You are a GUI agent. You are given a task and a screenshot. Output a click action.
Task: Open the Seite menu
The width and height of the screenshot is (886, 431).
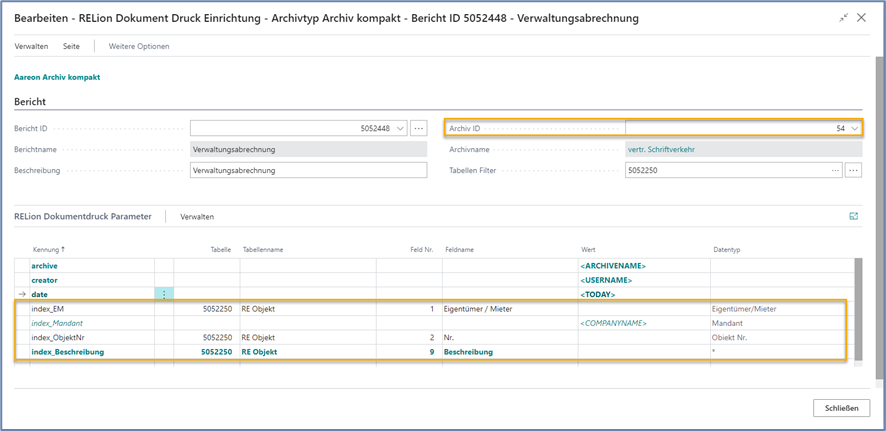[71, 46]
